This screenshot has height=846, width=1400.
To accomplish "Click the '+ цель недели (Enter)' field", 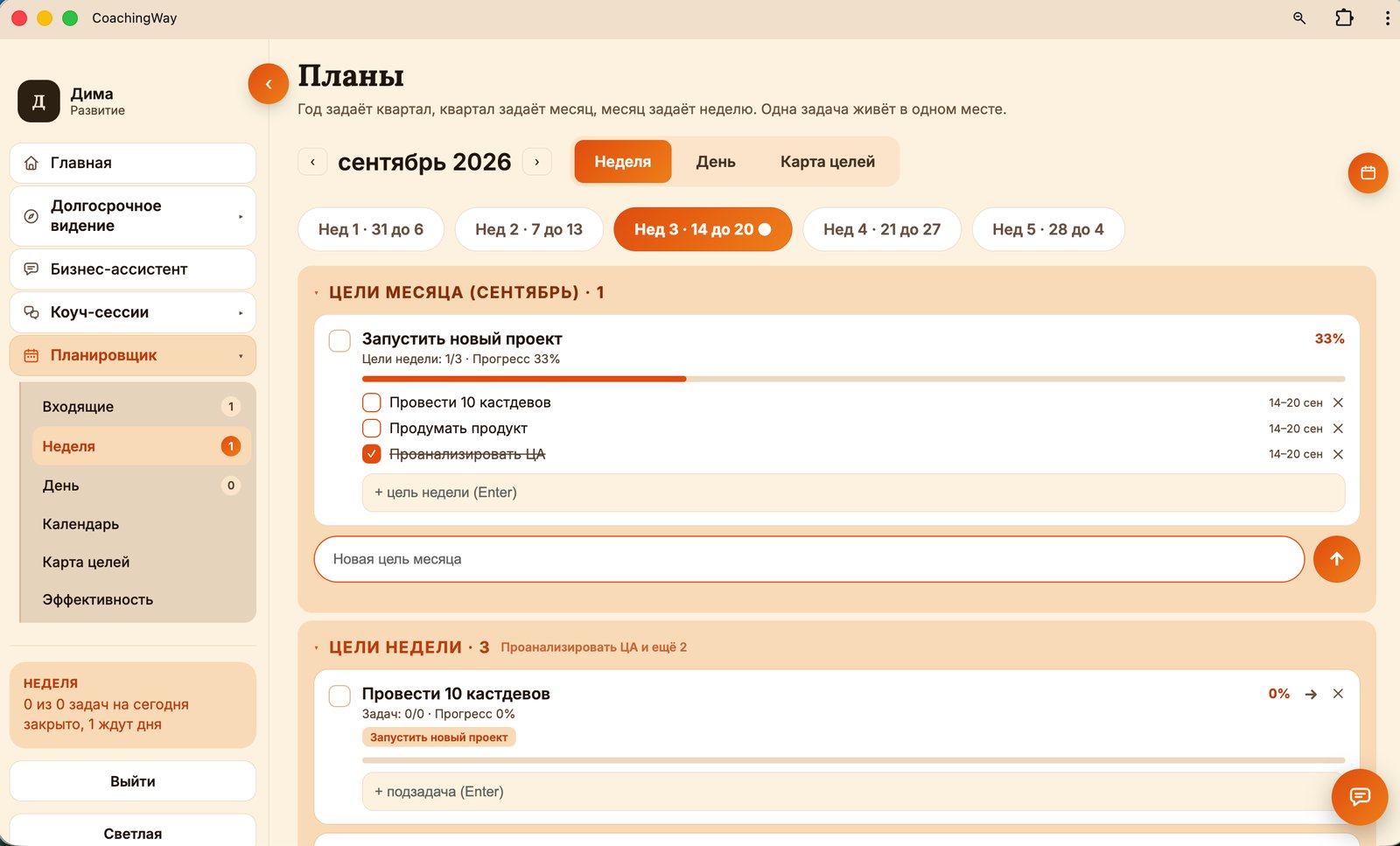I will [853, 493].
